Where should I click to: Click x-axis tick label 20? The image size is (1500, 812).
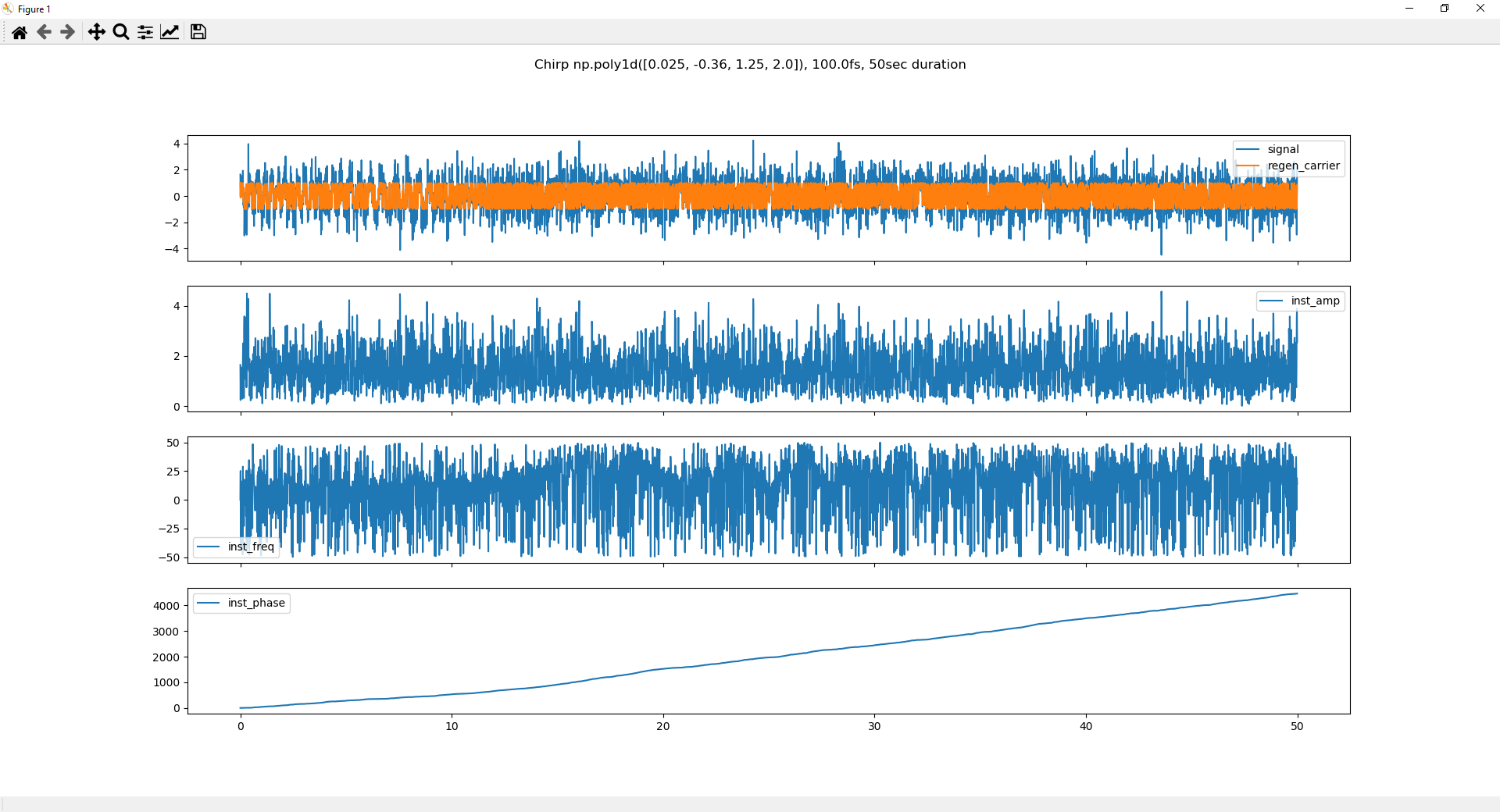(x=663, y=726)
